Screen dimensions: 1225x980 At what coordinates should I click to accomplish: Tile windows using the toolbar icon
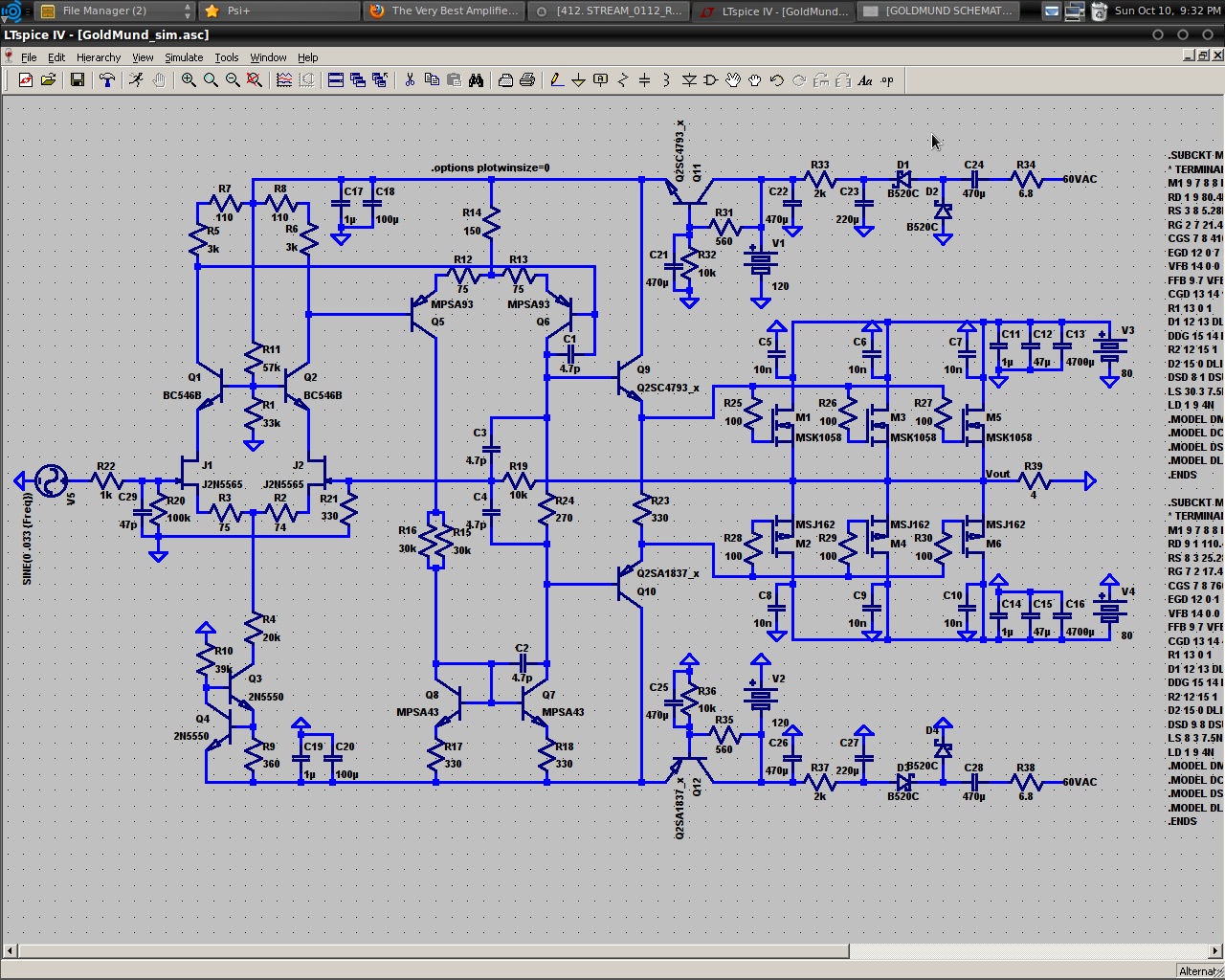pos(336,80)
